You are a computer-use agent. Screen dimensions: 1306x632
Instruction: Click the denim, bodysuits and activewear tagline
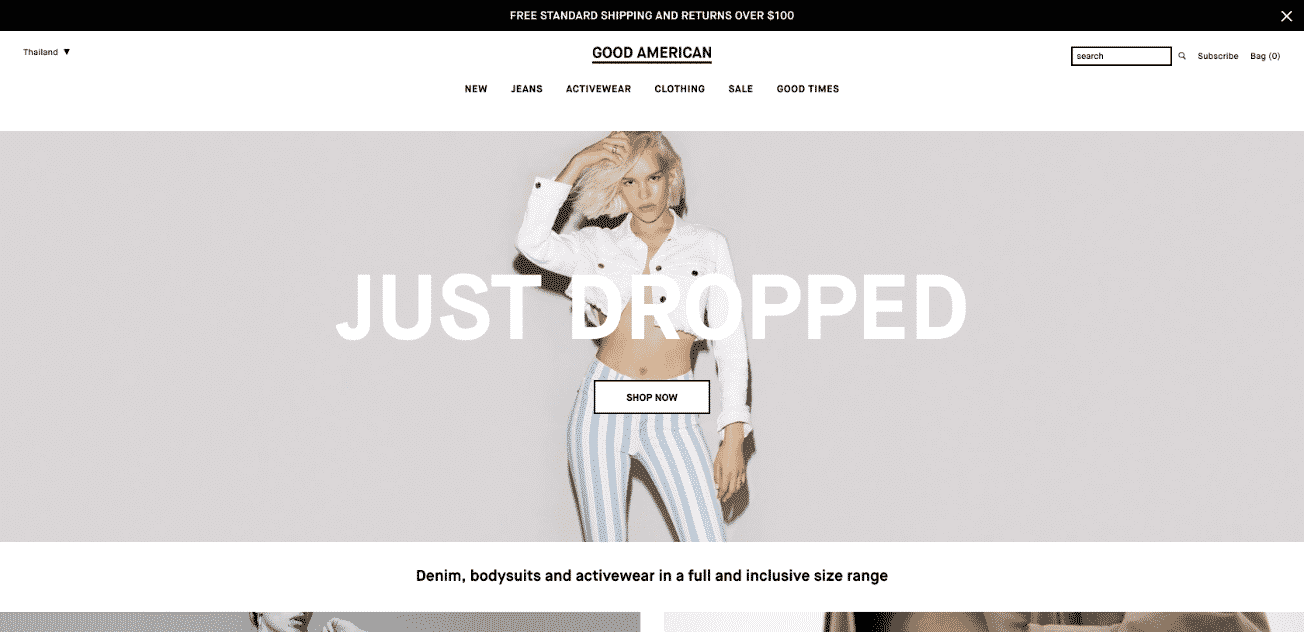pyautogui.click(x=652, y=576)
